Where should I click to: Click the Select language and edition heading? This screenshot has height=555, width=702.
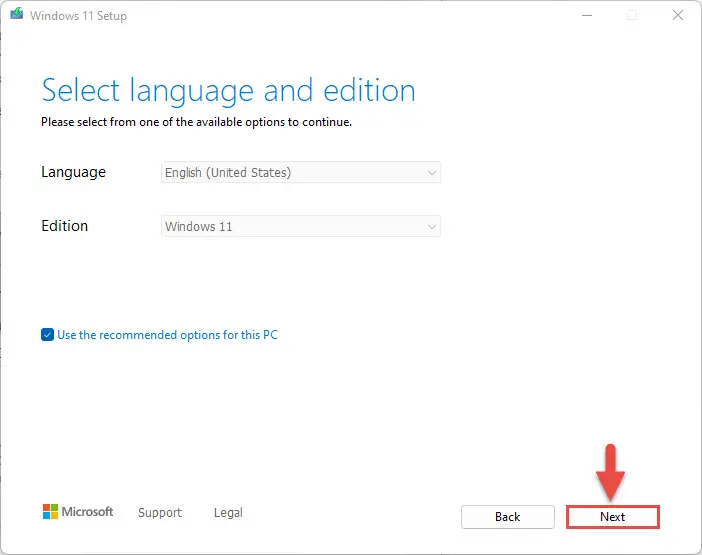tap(228, 91)
